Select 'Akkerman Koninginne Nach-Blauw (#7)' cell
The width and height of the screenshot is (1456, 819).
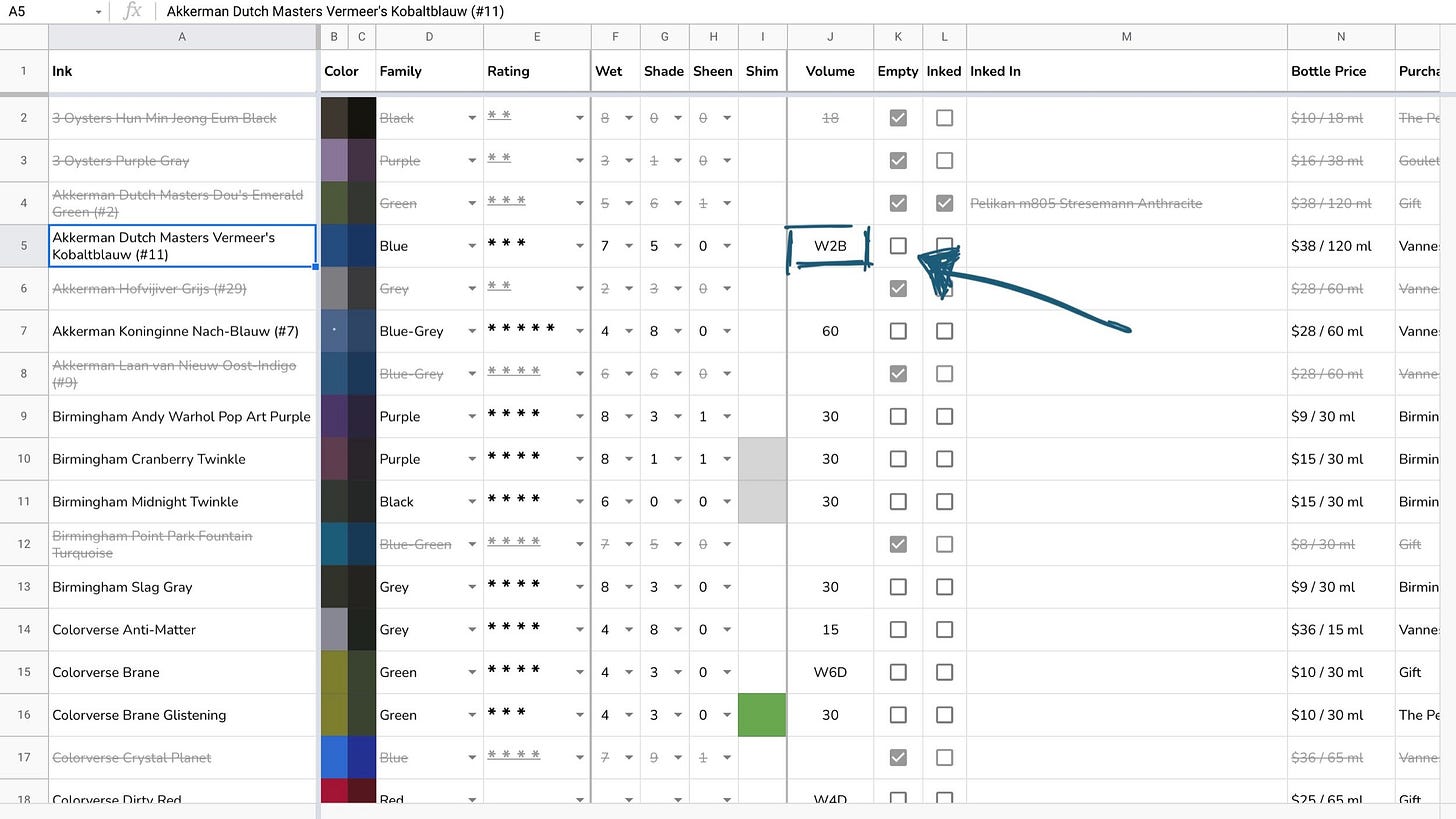coord(182,331)
